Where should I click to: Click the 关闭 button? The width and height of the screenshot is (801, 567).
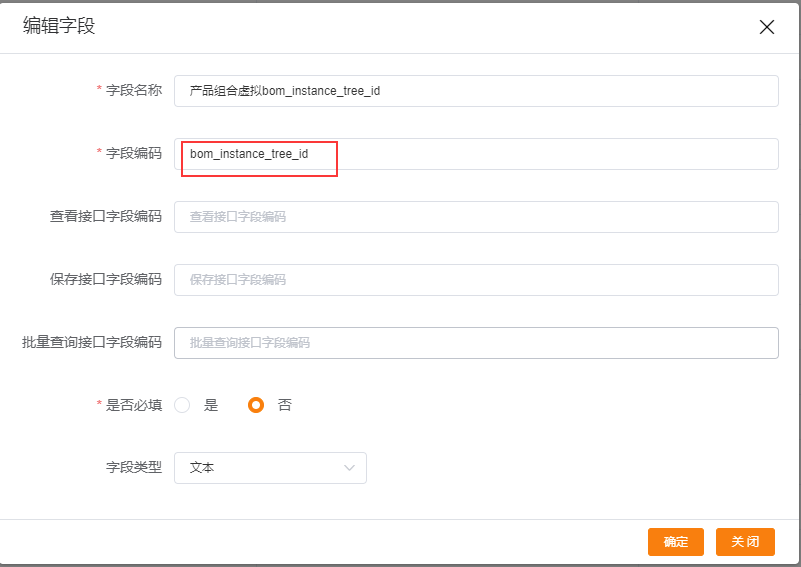point(745,541)
